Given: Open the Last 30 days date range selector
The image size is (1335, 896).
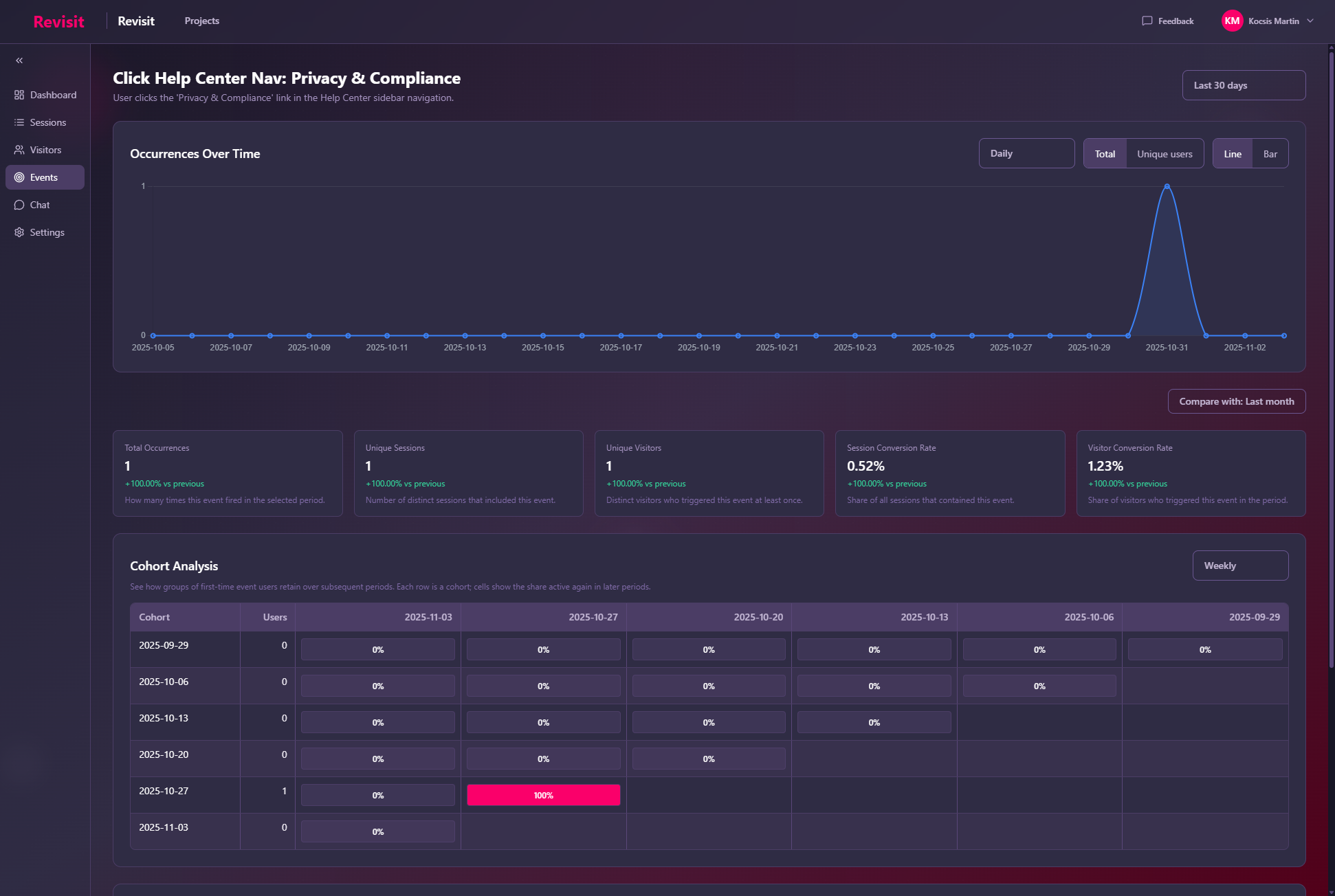Looking at the screenshot, I should (x=1244, y=85).
